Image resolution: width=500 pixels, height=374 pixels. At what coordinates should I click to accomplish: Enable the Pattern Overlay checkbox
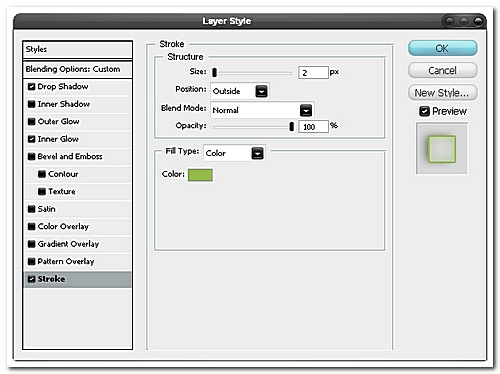coord(31,261)
